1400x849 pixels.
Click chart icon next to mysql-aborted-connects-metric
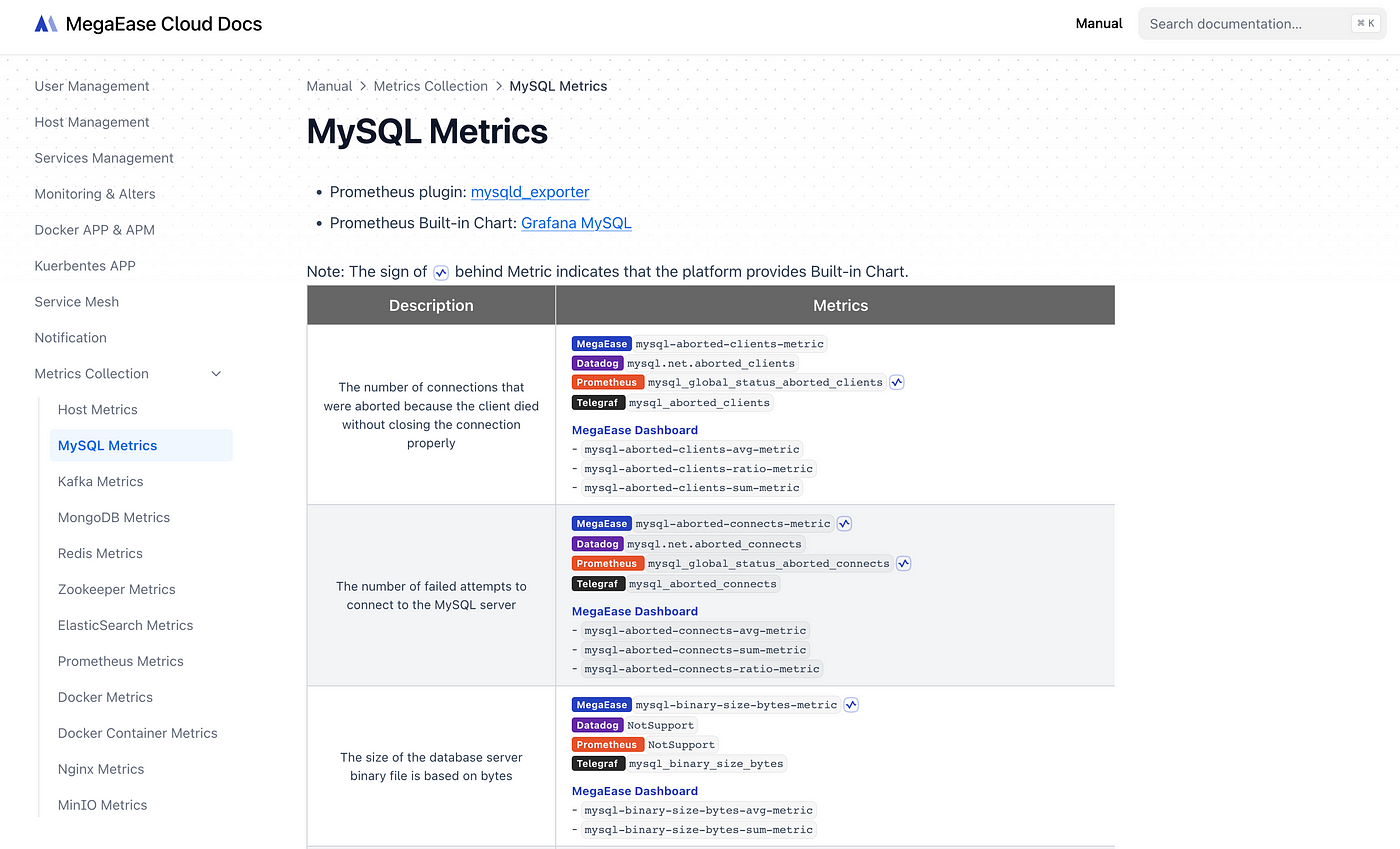point(844,523)
